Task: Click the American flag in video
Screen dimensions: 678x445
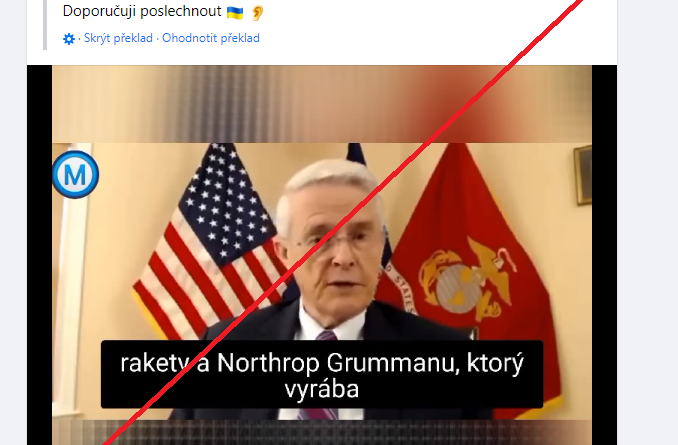Action: click(208, 242)
